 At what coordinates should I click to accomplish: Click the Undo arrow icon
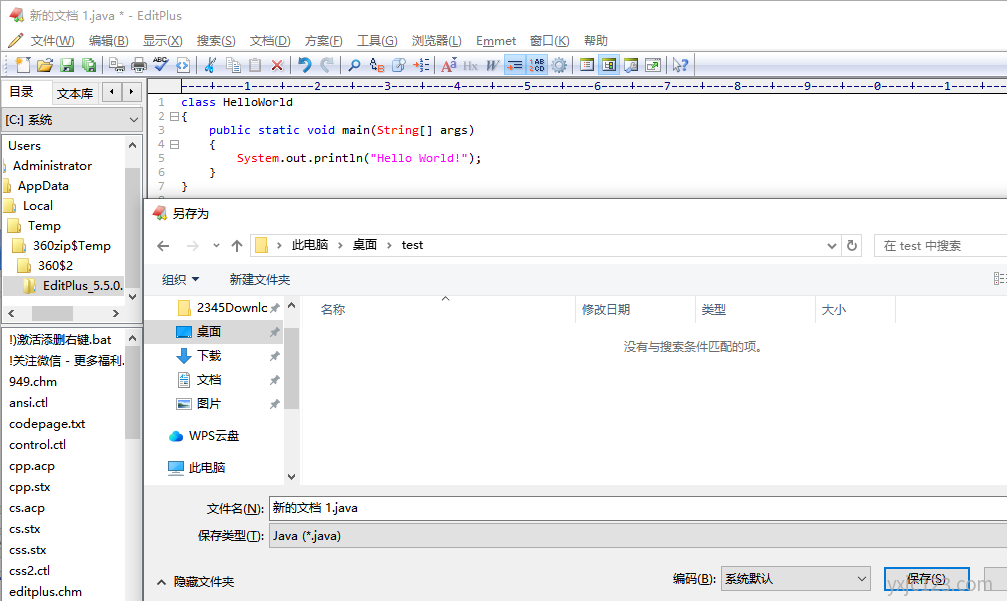pos(304,65)
